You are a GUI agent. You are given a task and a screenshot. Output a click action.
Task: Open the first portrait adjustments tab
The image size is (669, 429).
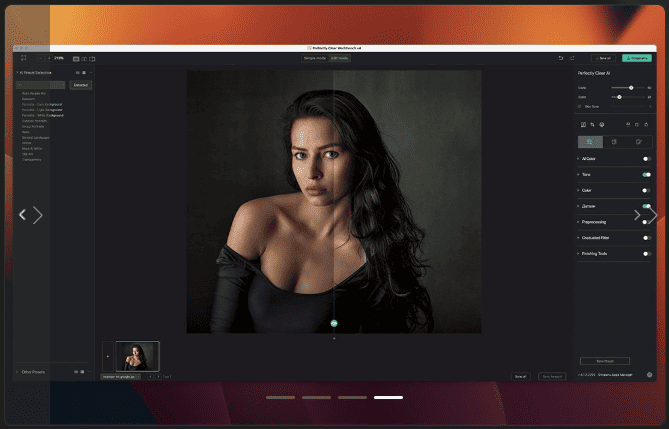click(x=590, y=142)
